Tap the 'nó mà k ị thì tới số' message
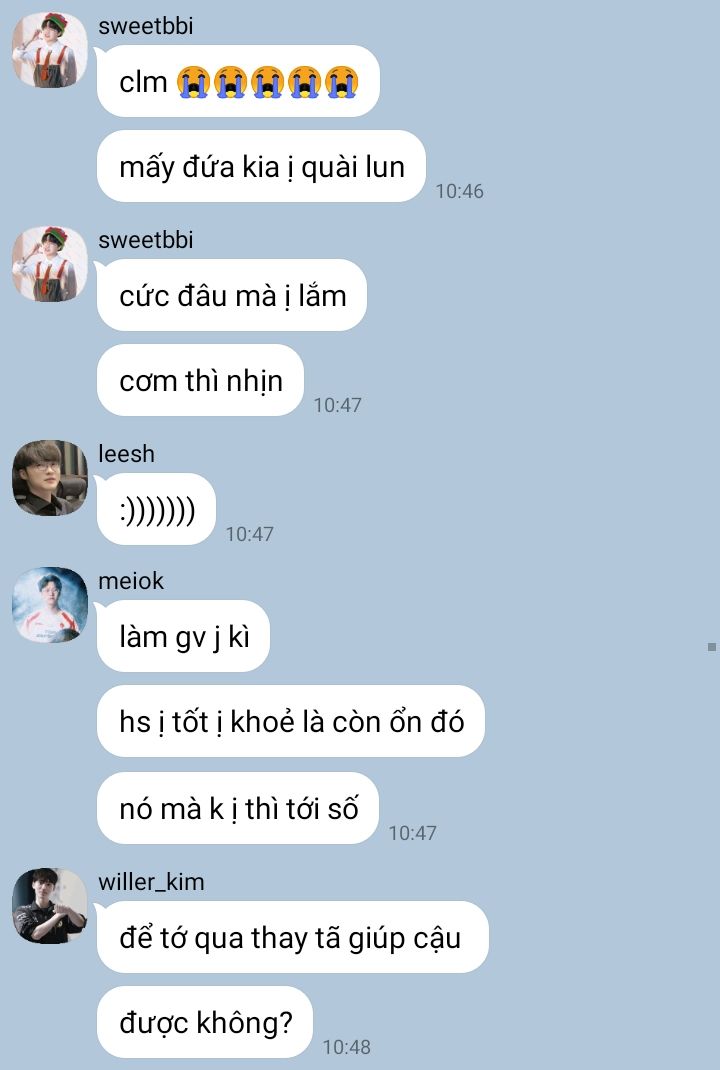 237,809
